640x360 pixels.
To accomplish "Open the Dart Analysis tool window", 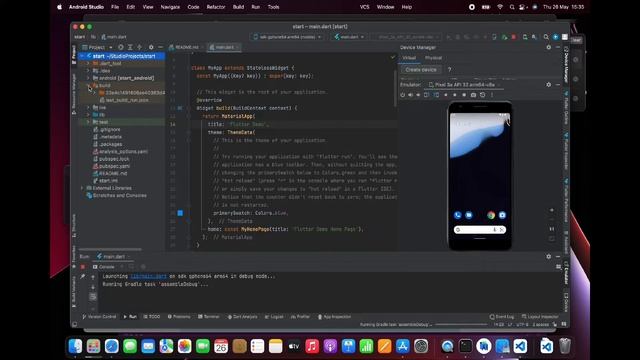I will point(242,317).
